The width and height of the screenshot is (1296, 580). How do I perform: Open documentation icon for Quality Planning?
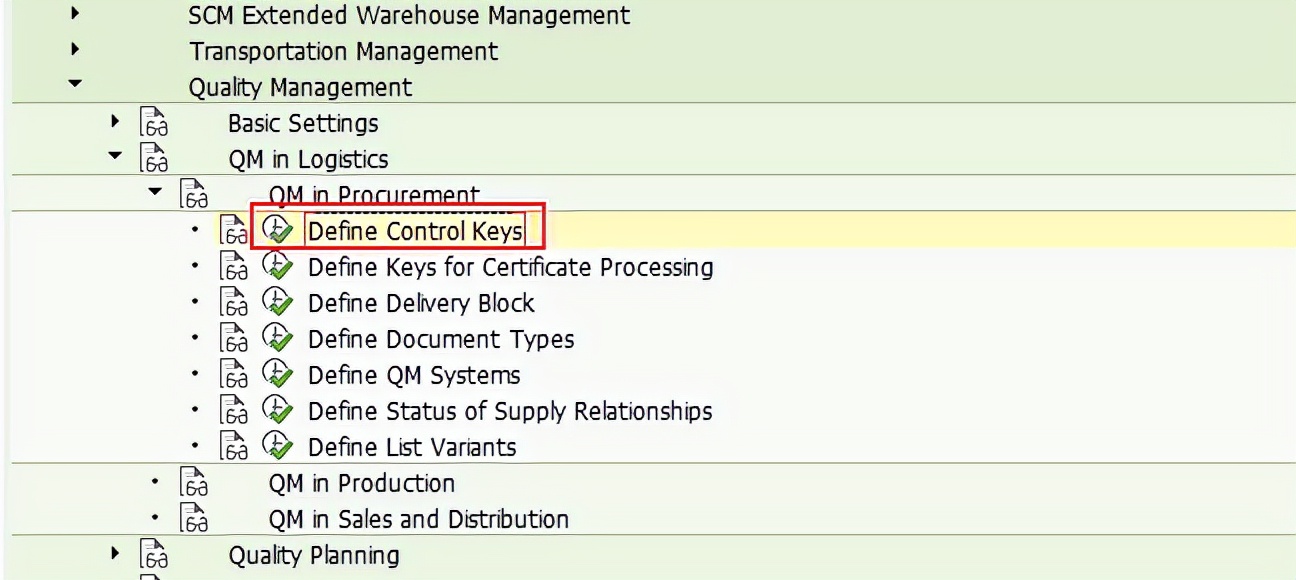tap(154, 554)
